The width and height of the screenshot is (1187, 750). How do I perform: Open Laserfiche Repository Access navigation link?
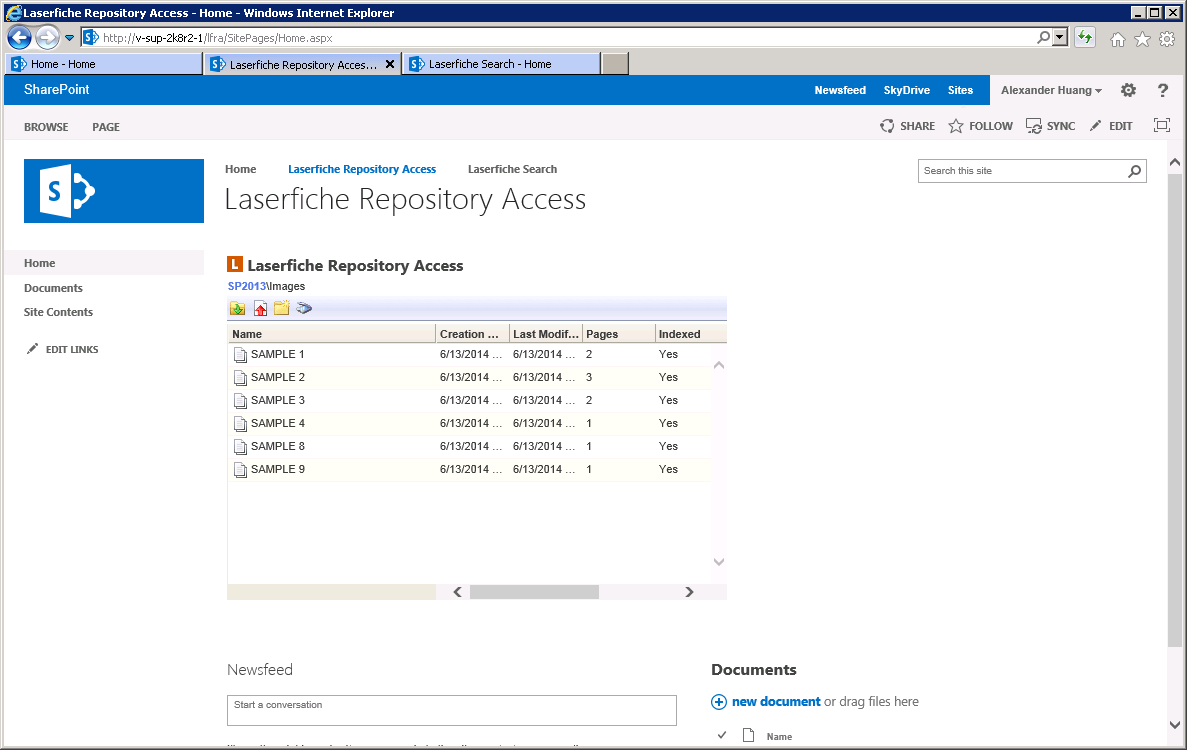tap(362, 170)
